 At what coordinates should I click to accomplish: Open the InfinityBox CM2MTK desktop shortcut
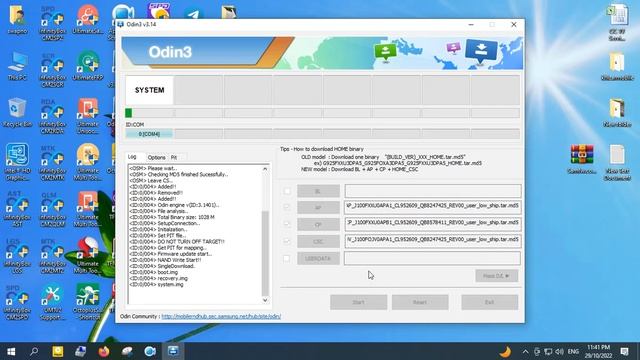53,162
